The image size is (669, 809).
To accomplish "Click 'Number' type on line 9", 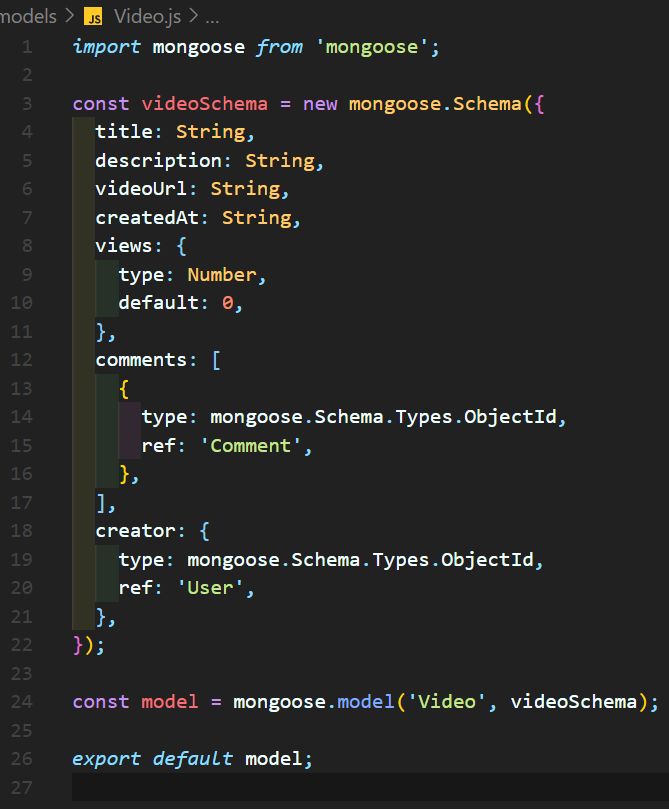I will point(222,274).
